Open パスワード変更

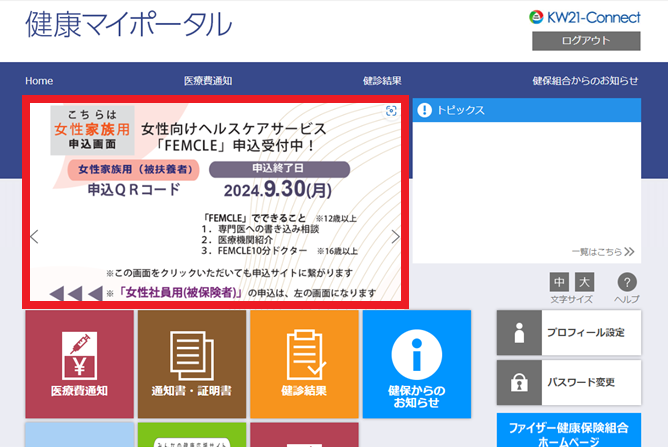[569, 382]
